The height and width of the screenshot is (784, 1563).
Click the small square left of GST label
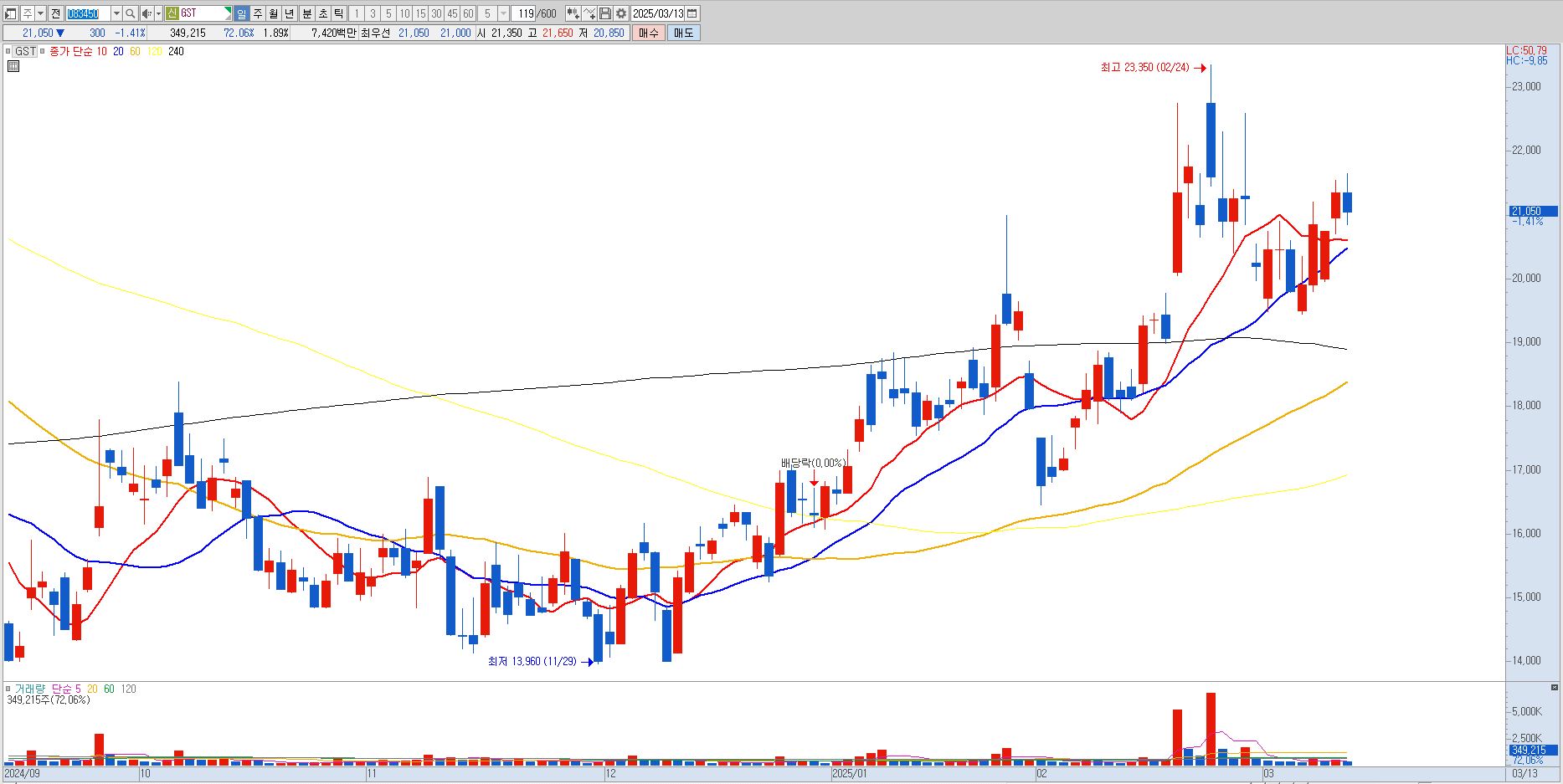tap(8, 51)
